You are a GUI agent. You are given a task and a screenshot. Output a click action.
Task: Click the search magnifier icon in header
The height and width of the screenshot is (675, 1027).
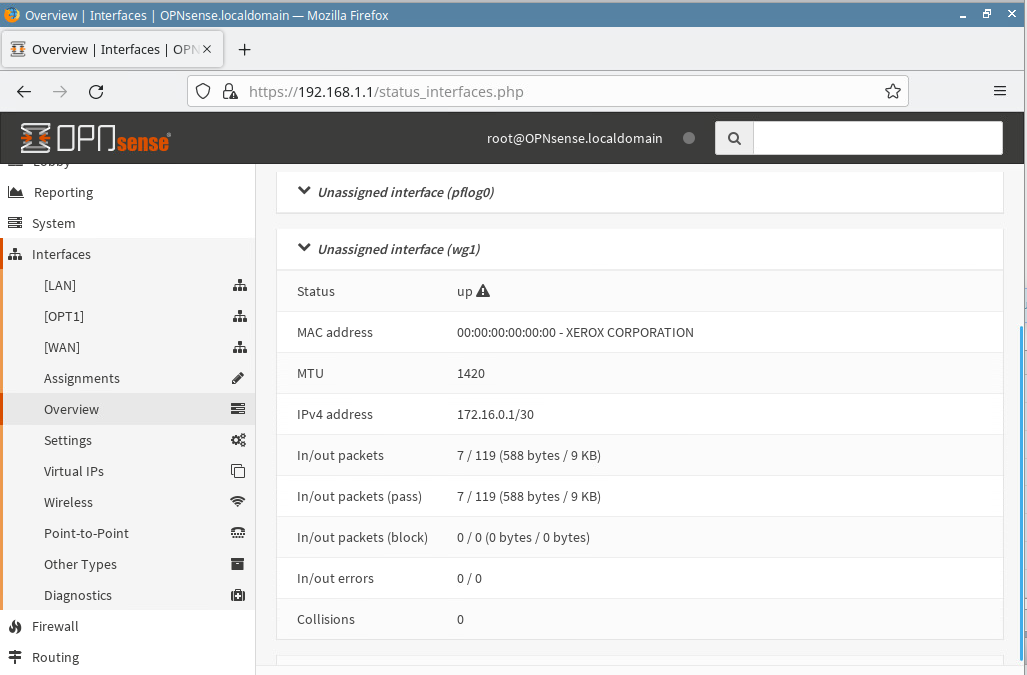point(734,138)
